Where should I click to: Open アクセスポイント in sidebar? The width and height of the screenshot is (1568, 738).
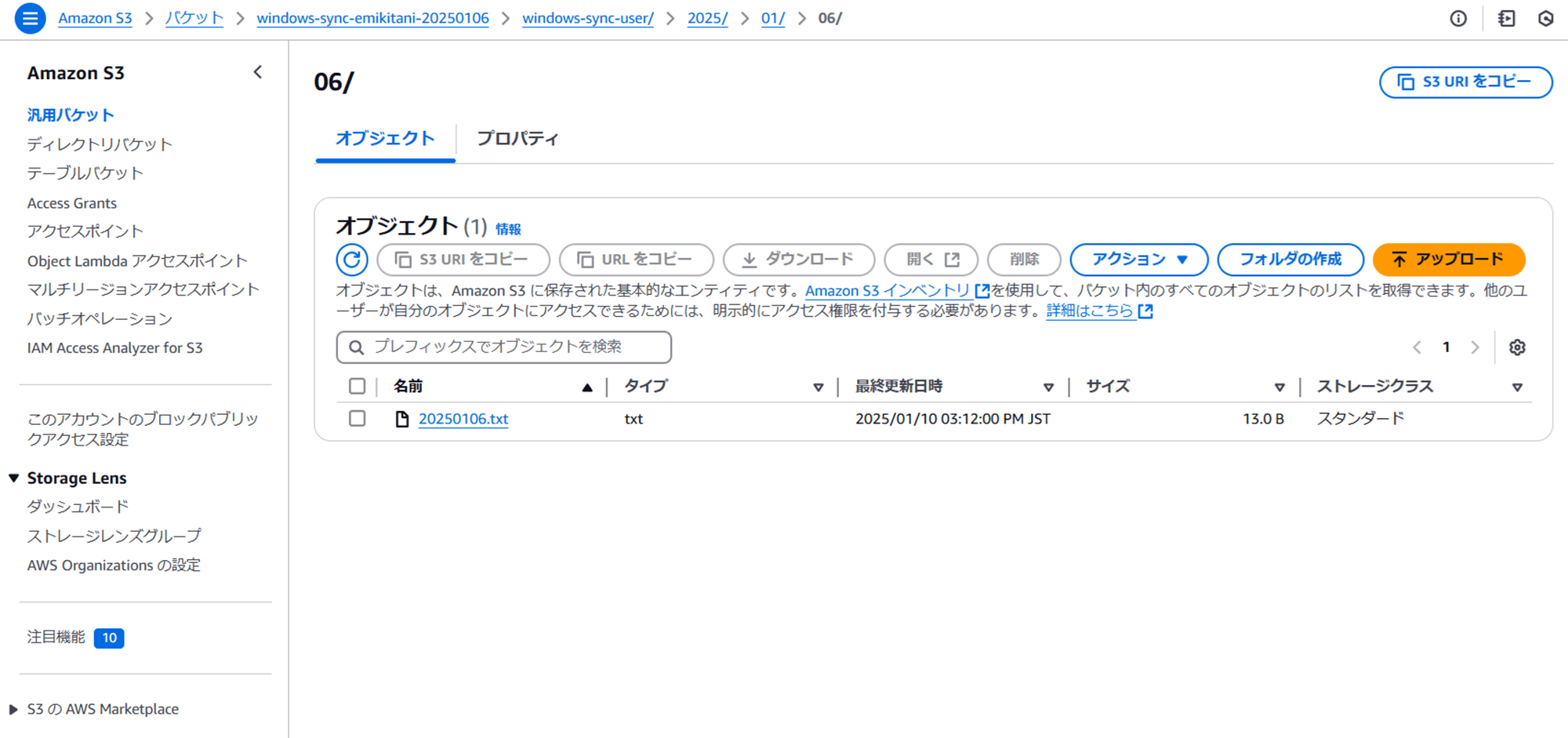coord(85,231)
